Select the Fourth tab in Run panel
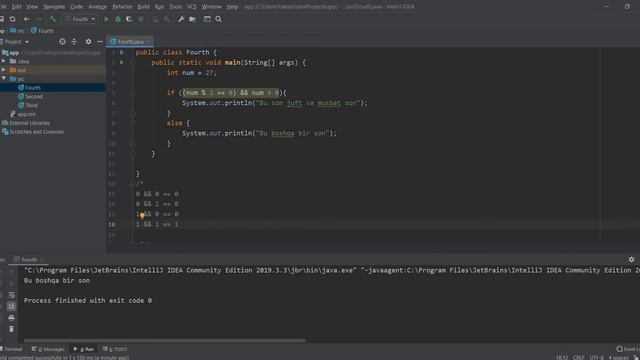The height and width of the screenshot is (360, 640). point(29,260)
